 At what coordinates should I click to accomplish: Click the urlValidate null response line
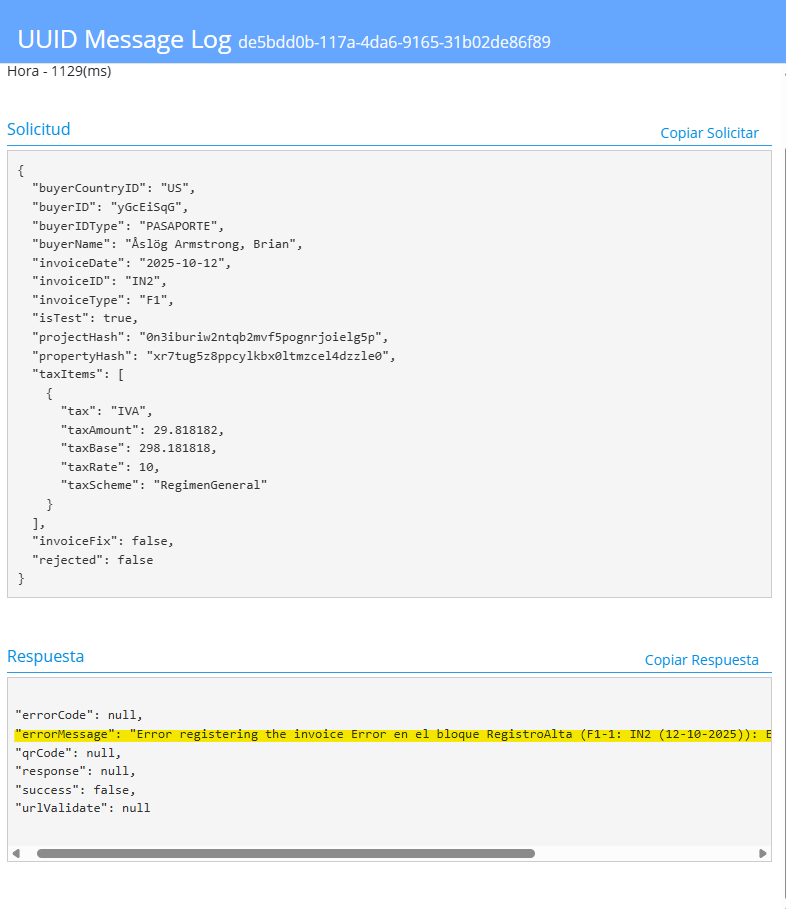(x=83, y=807)
